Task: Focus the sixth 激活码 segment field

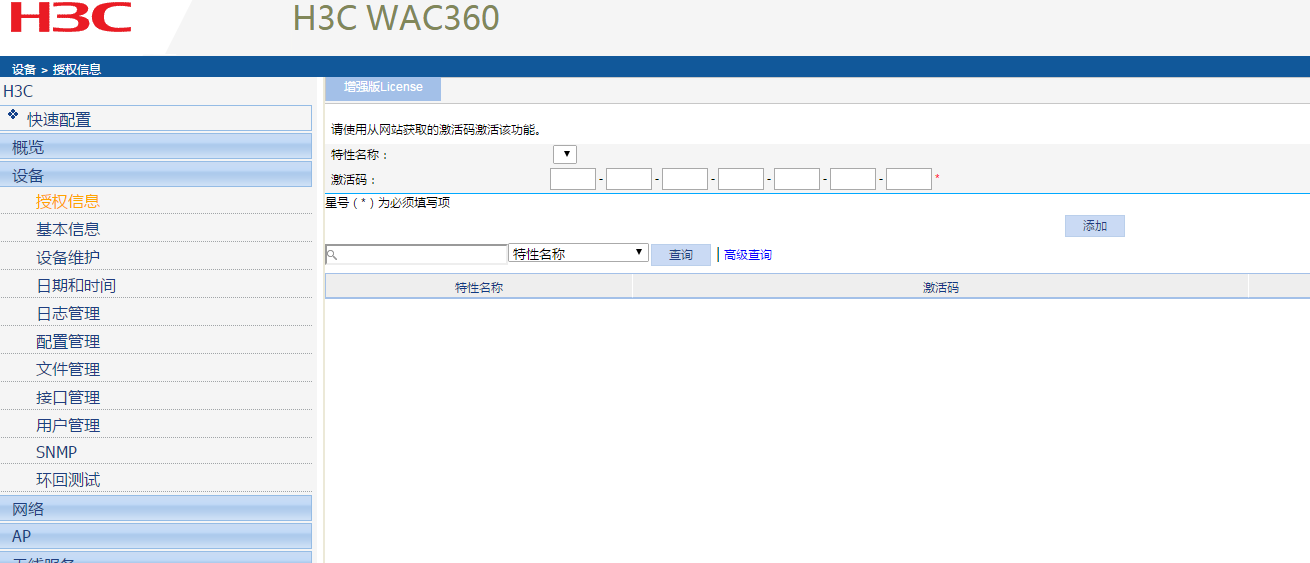Action: tap(853, 179)
